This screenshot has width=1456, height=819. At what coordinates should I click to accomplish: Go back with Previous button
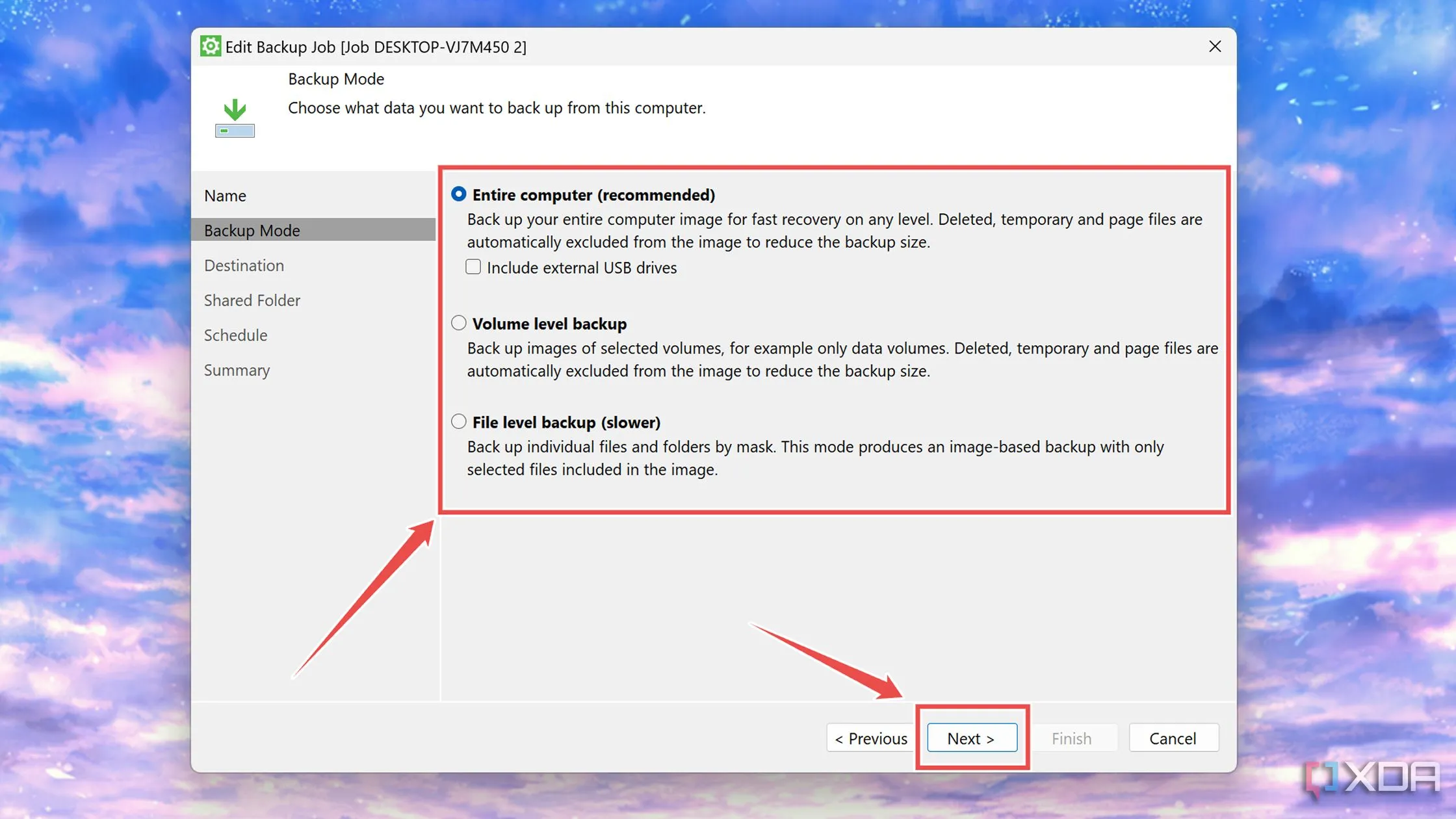(x=870, y=738)
